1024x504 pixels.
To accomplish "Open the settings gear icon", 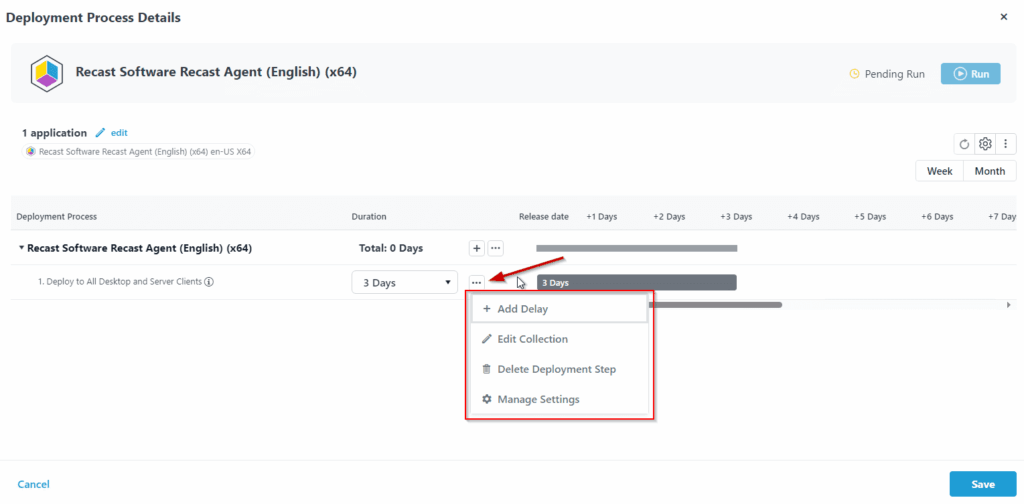I will coord(985,144).
